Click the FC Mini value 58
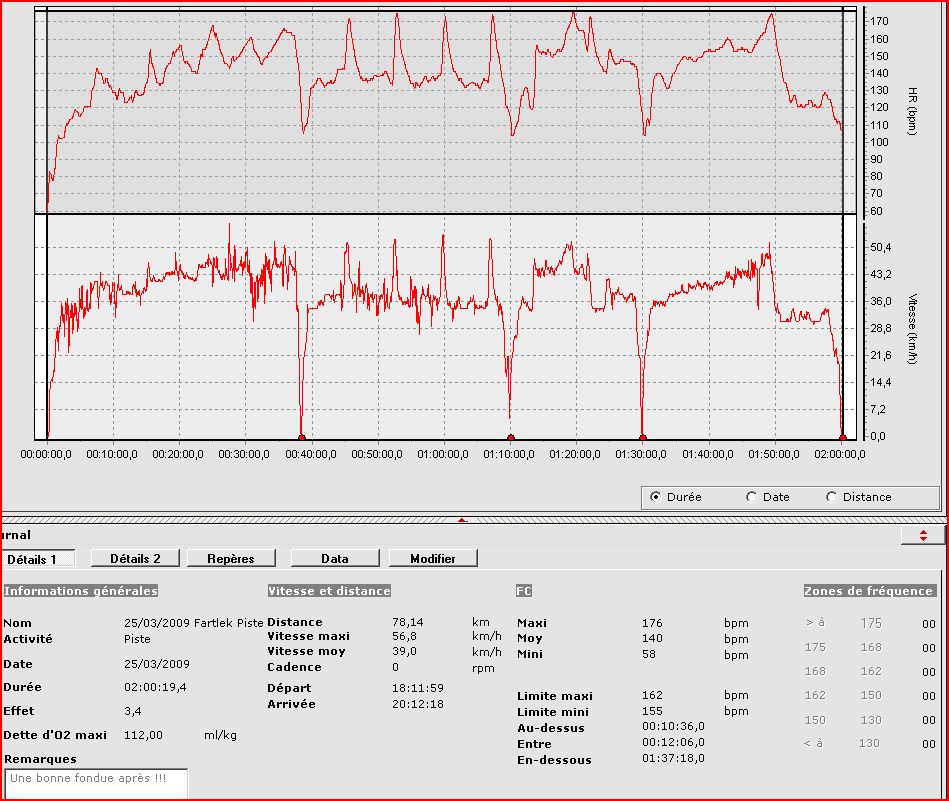 click(648, 654)
